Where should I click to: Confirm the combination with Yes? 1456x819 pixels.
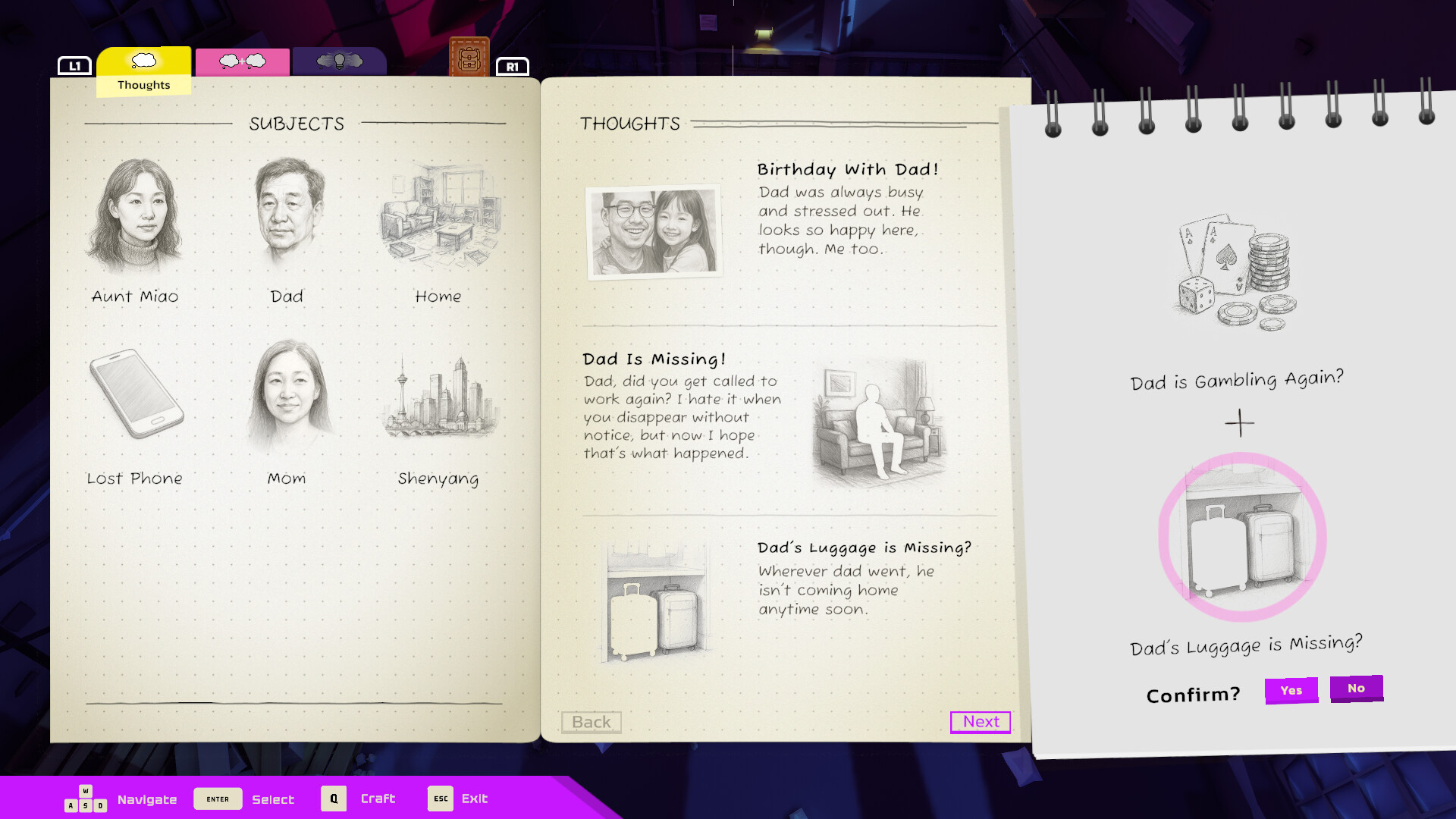point(1291,690)
